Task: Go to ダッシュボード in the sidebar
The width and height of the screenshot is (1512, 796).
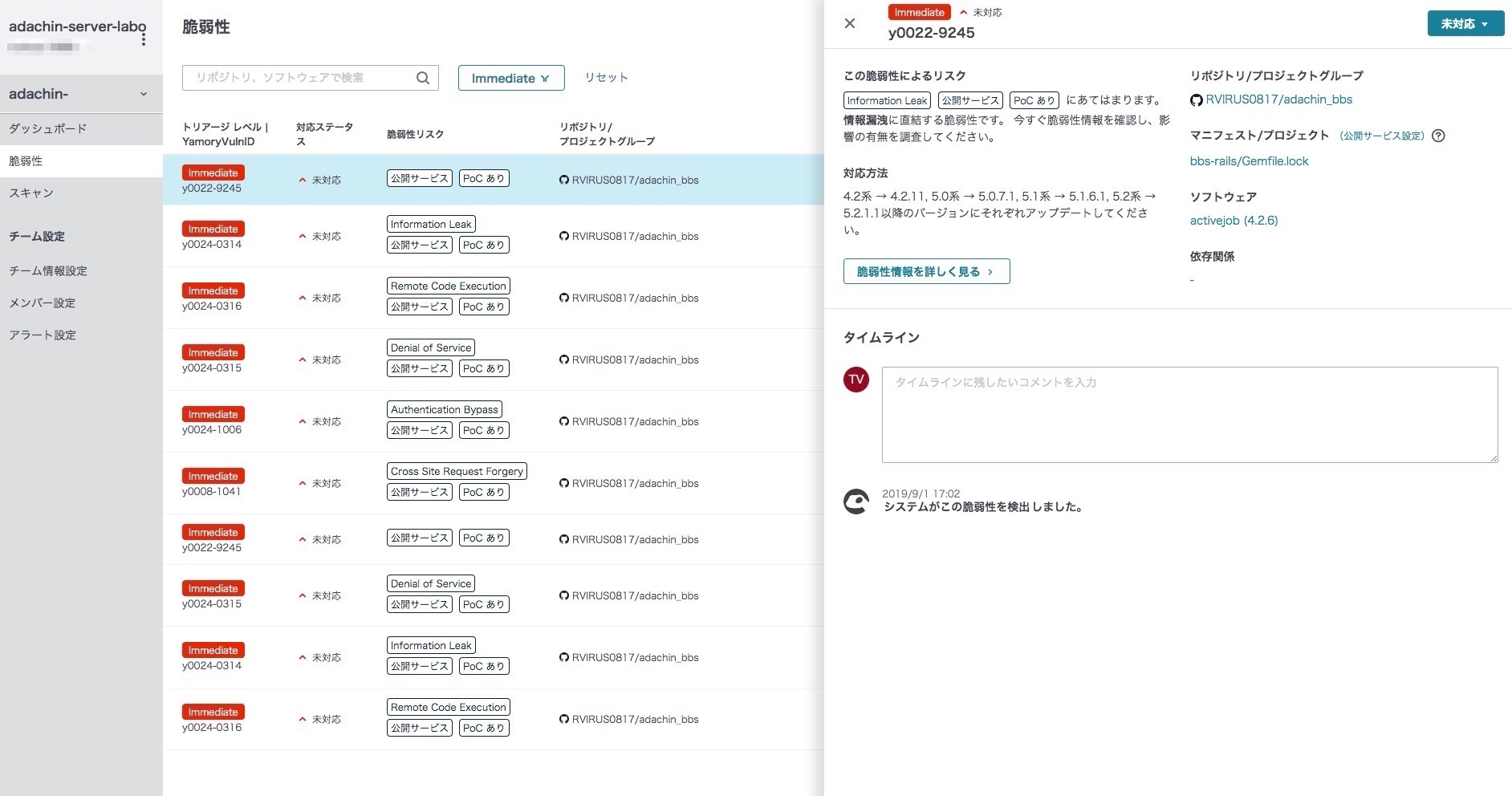Action: coord(48,128)
